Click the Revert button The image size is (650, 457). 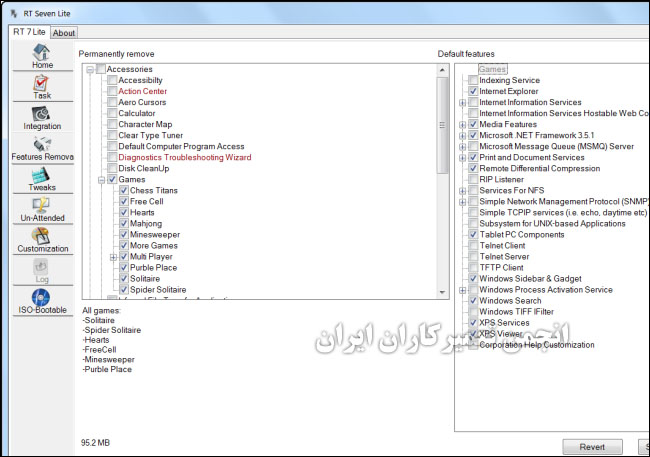592,447
